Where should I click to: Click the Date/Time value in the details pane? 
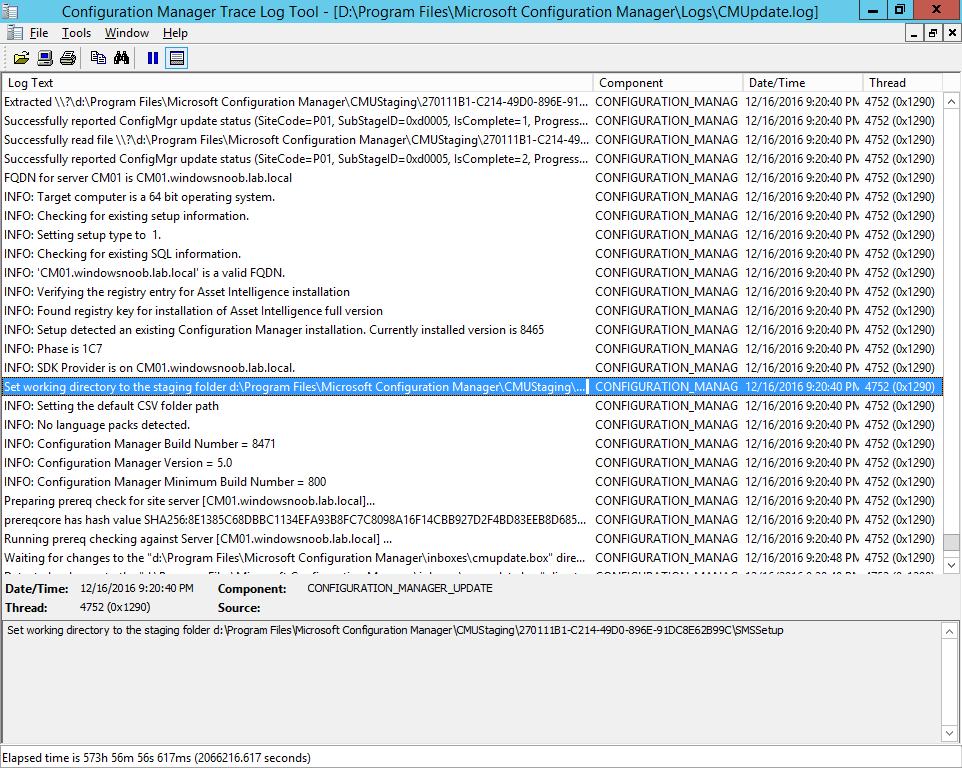(137, 588)
